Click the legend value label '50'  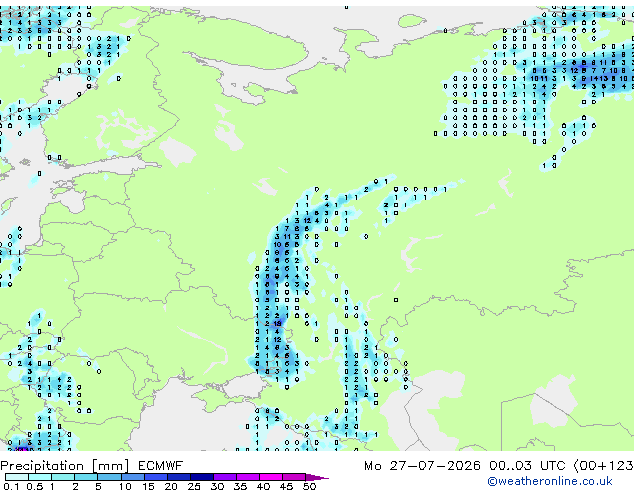(x=309, y=486)
